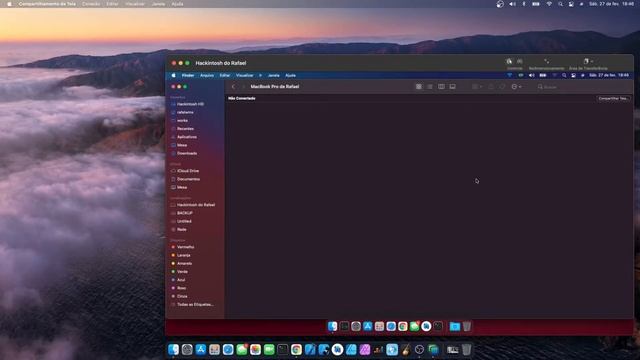Toggle Redimensionamento scaling in Screen Sharing toolbar

coord(547,61)
